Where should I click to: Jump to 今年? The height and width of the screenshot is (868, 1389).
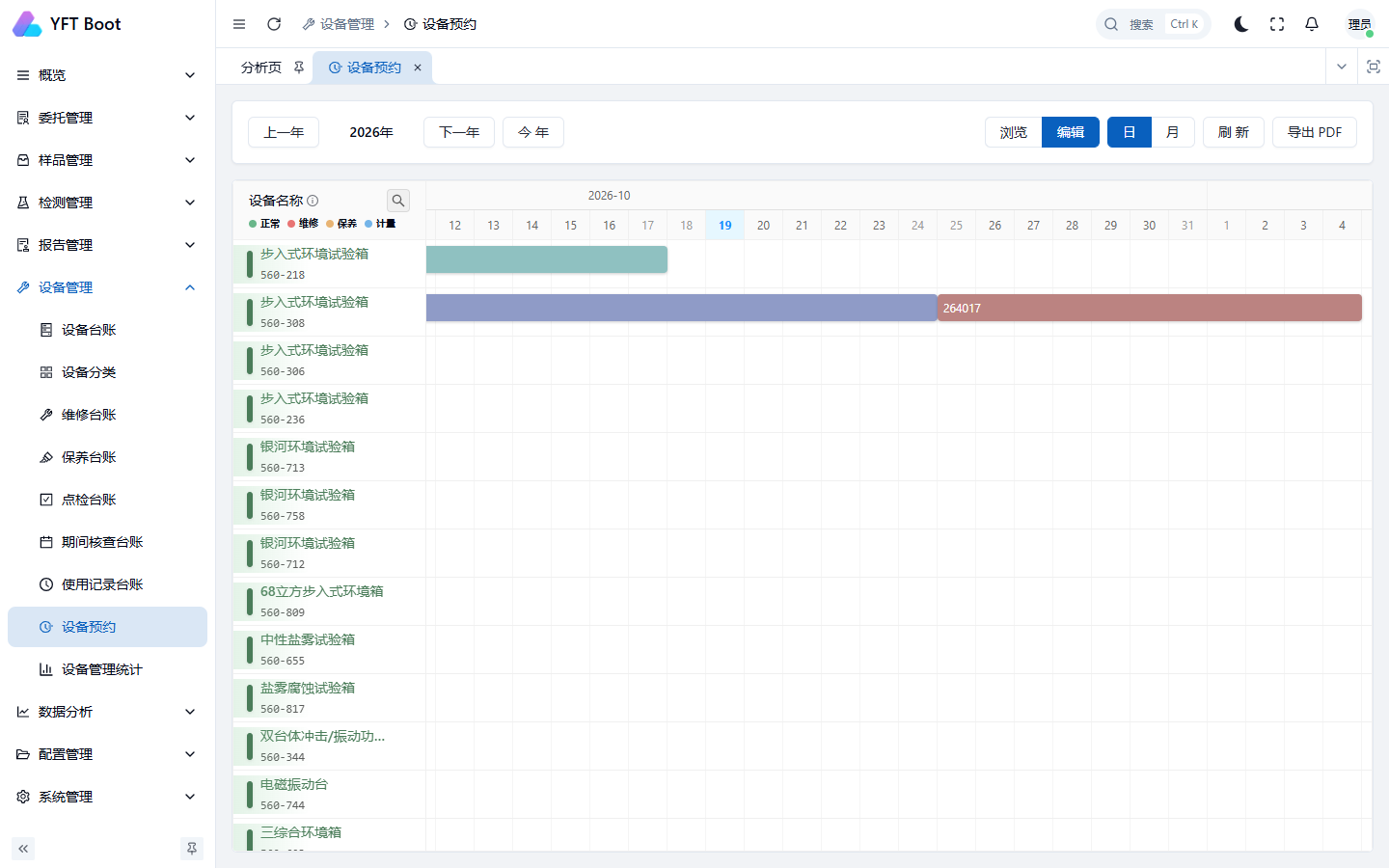coord(533,132)
